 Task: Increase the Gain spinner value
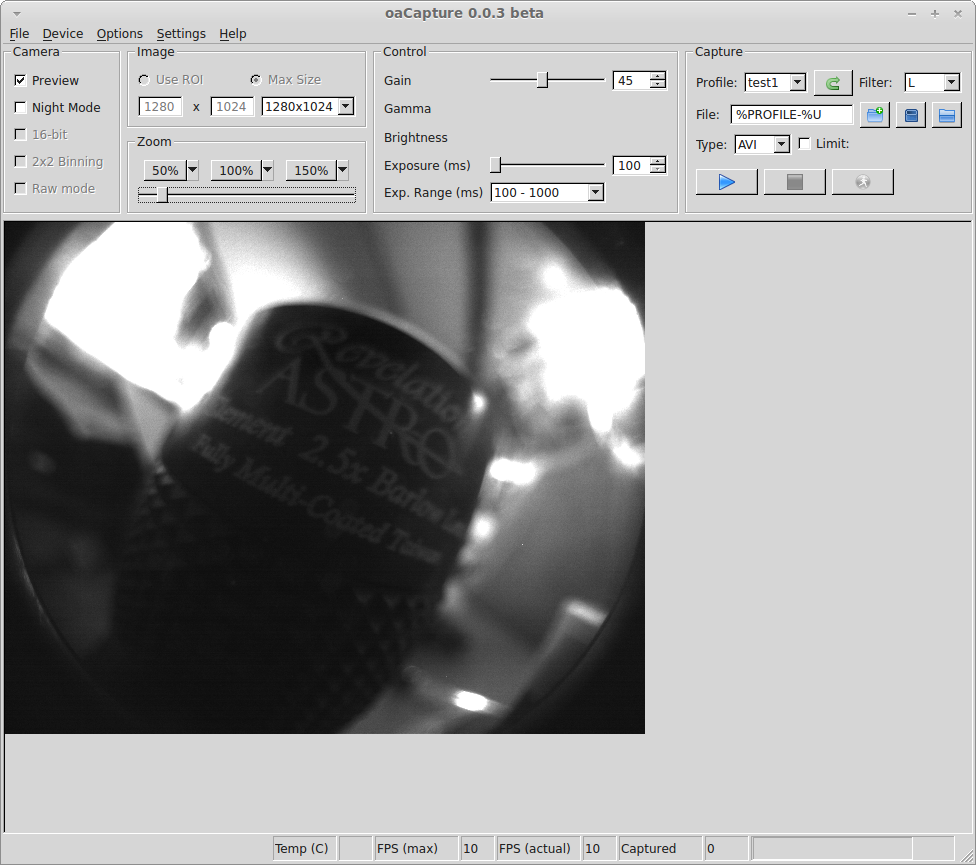click(x=657, y=76)
